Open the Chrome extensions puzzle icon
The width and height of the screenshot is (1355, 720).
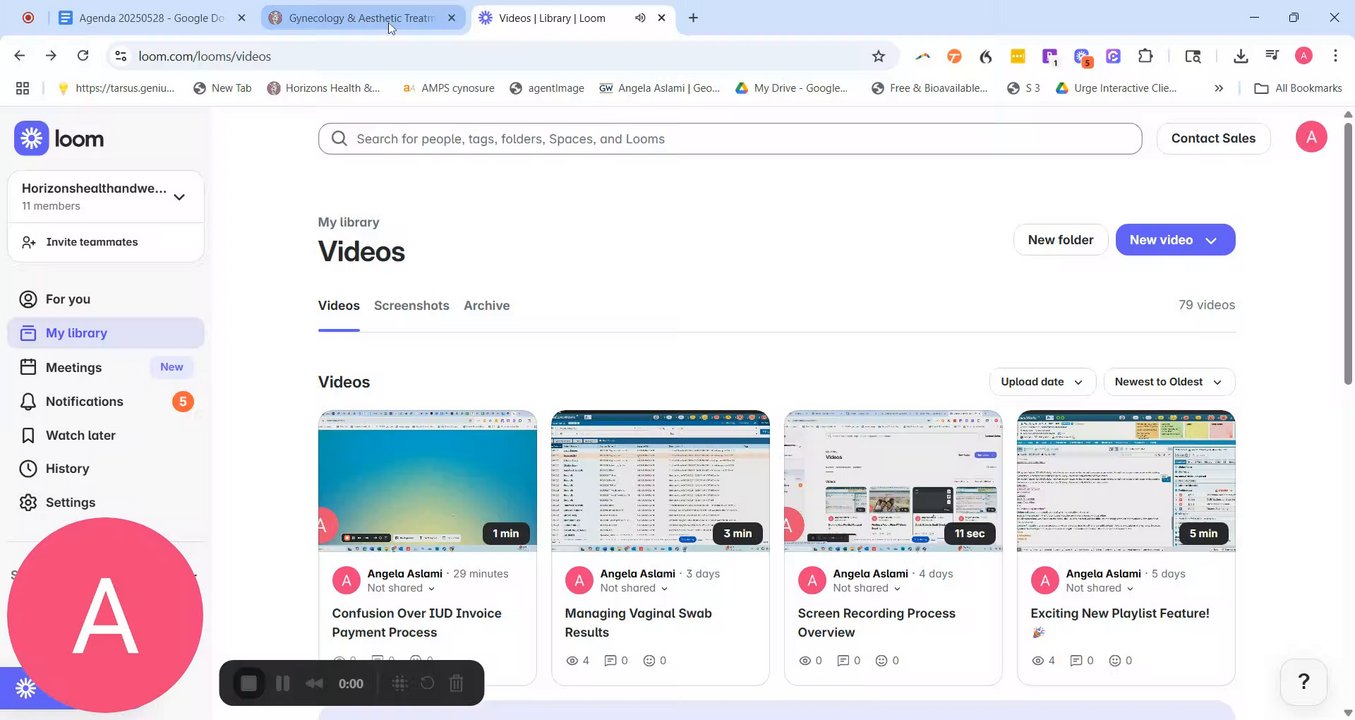pyautogui.click(x=1146, y=56)
